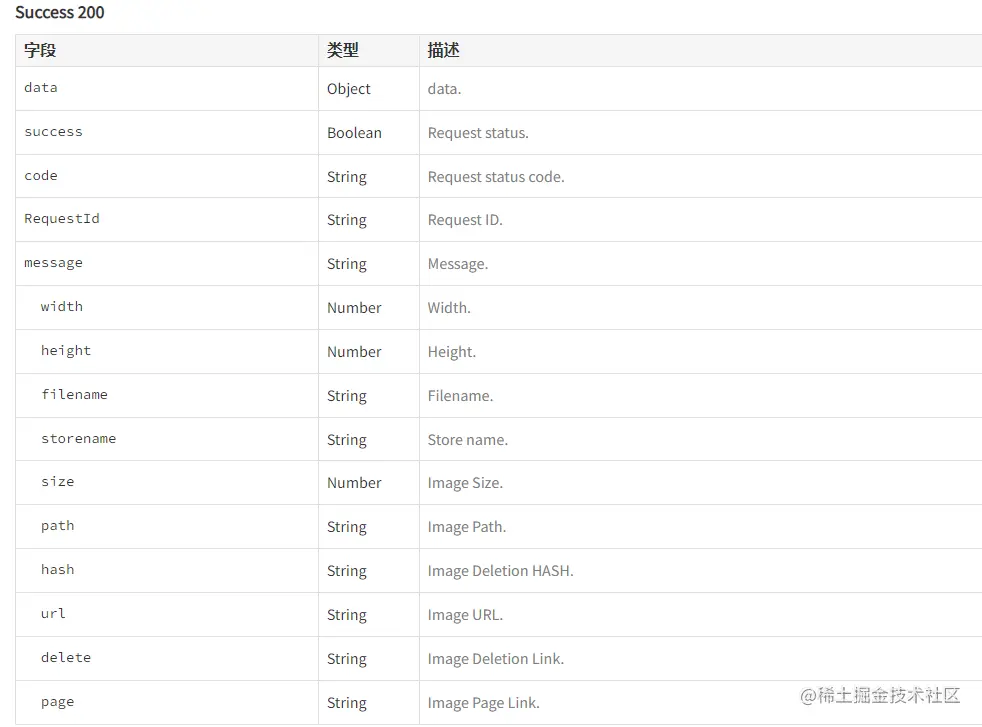Viewport: 982px width, 727px height.
Task: Click the 'Boolean' type for success
Action: click(354, 133)
